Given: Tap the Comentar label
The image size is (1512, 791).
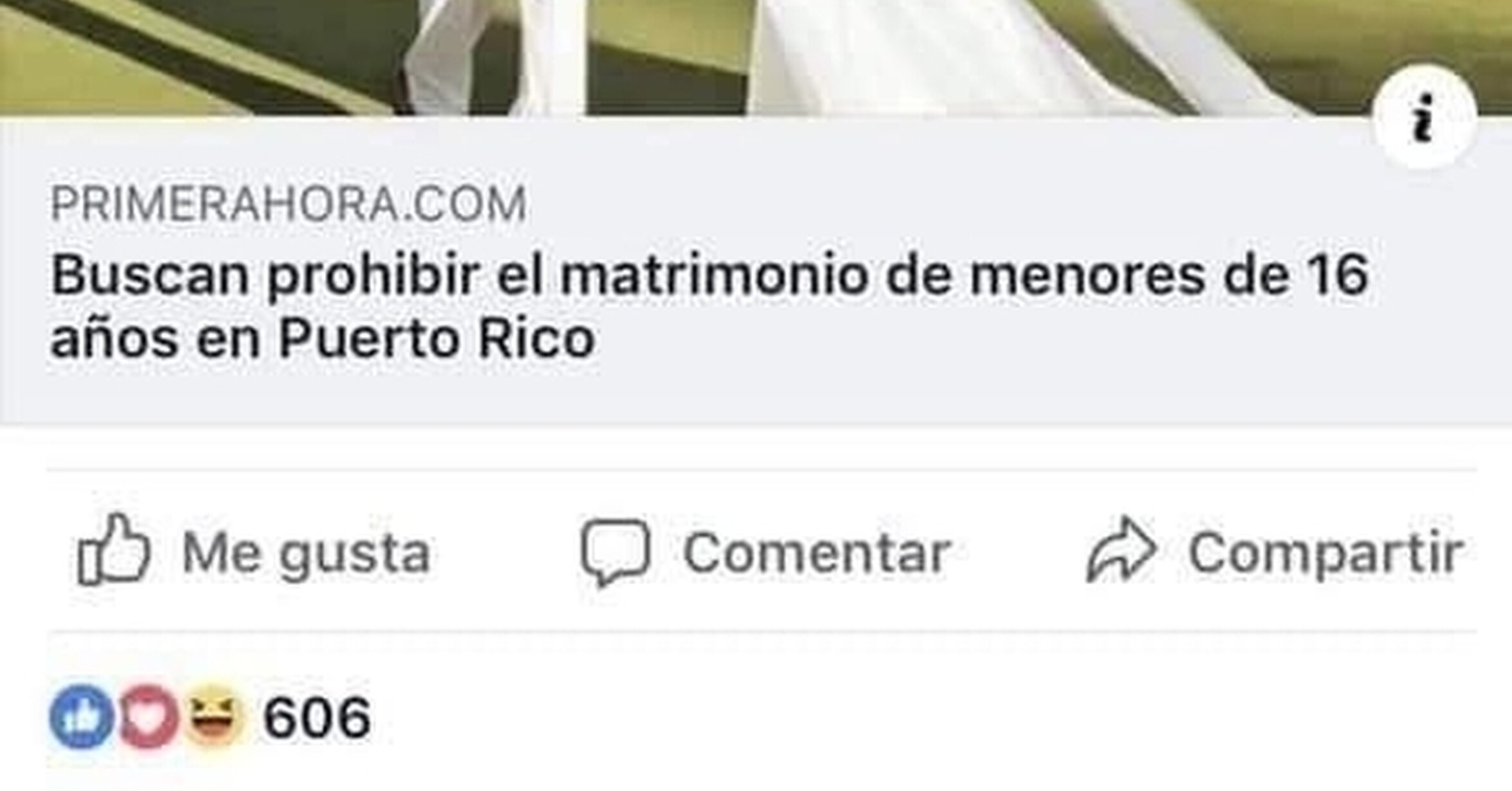Looking at the screenshot, I should [x=817, y=552].
